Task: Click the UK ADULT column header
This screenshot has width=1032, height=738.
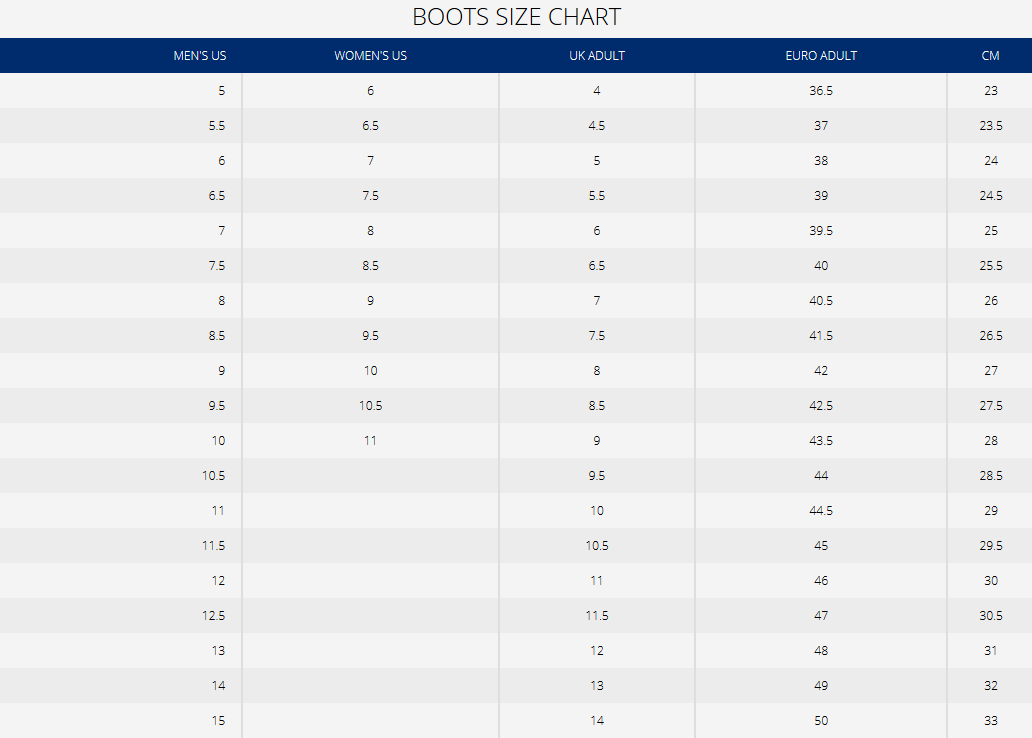Action: click(x=597, y=56)
